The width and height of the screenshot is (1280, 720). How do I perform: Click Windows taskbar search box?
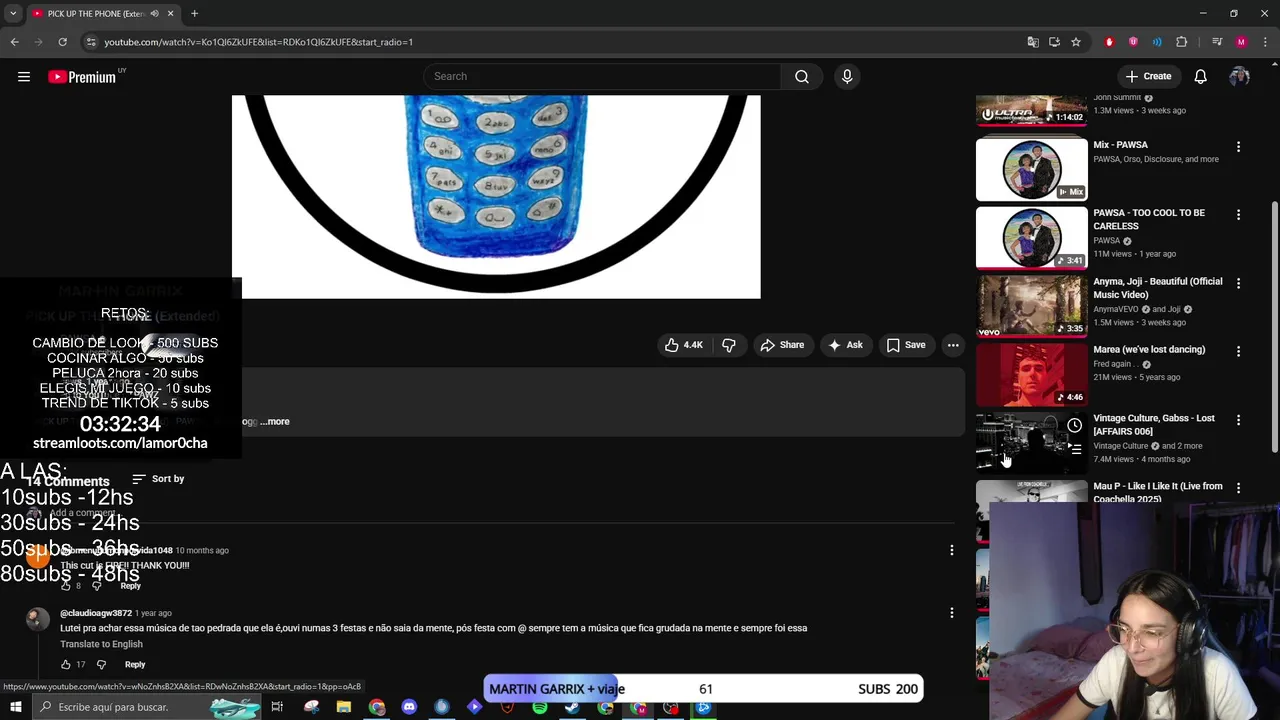(145, 707)
